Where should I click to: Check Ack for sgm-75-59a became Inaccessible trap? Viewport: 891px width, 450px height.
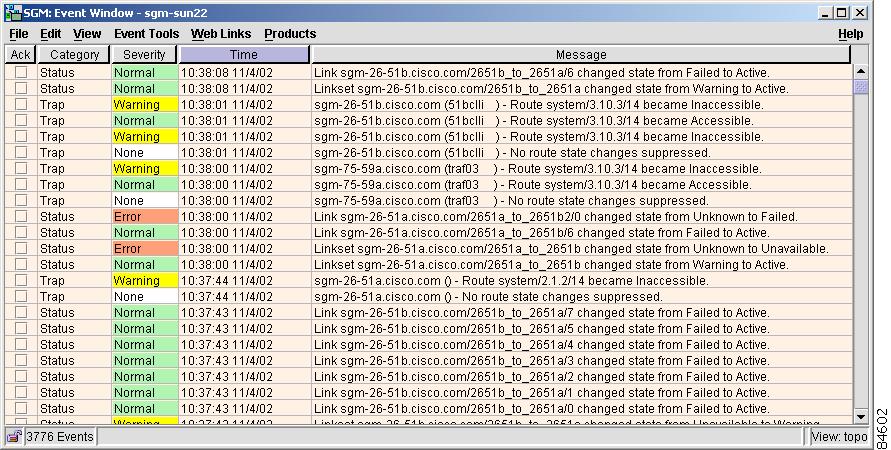tap(21, 169)
